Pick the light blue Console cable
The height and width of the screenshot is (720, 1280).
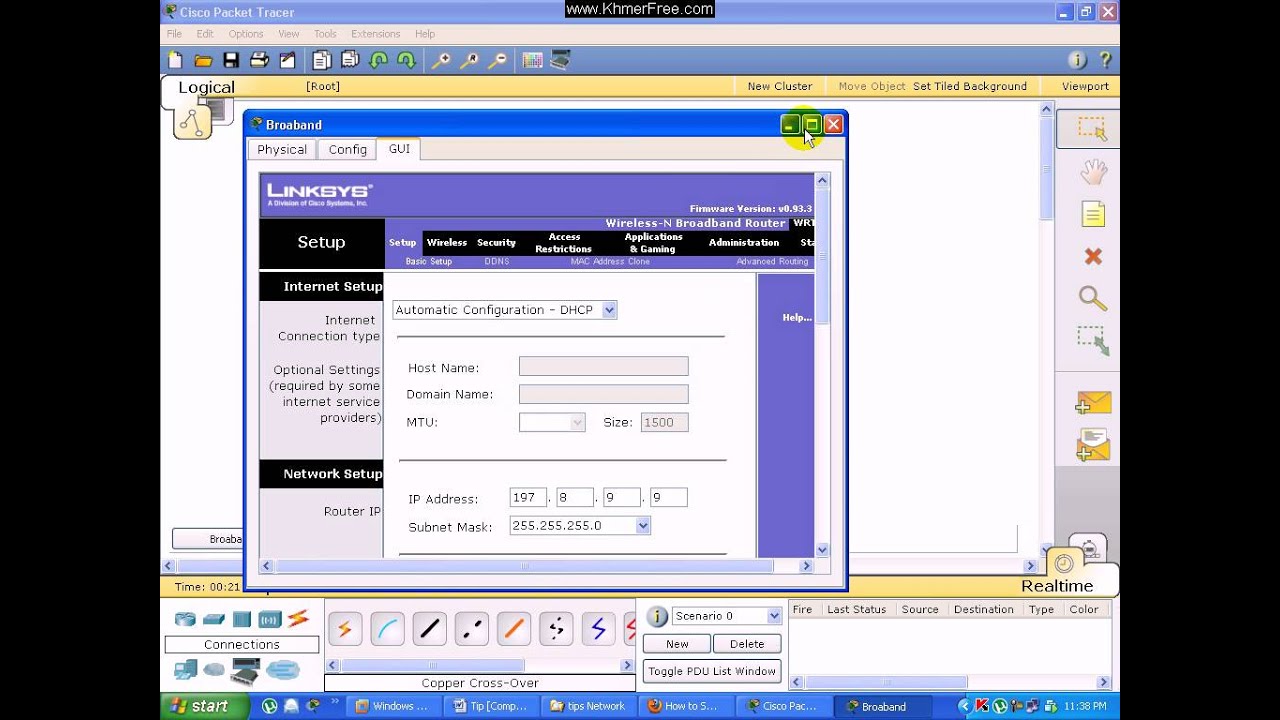388,629
